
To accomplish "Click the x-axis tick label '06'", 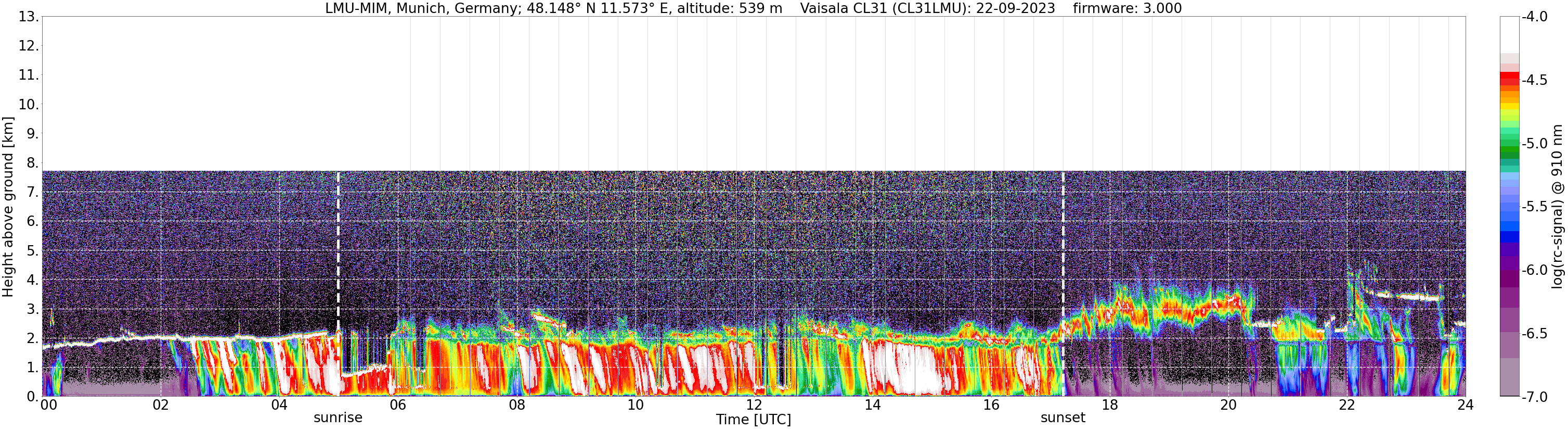I will [x=398, y=405].
